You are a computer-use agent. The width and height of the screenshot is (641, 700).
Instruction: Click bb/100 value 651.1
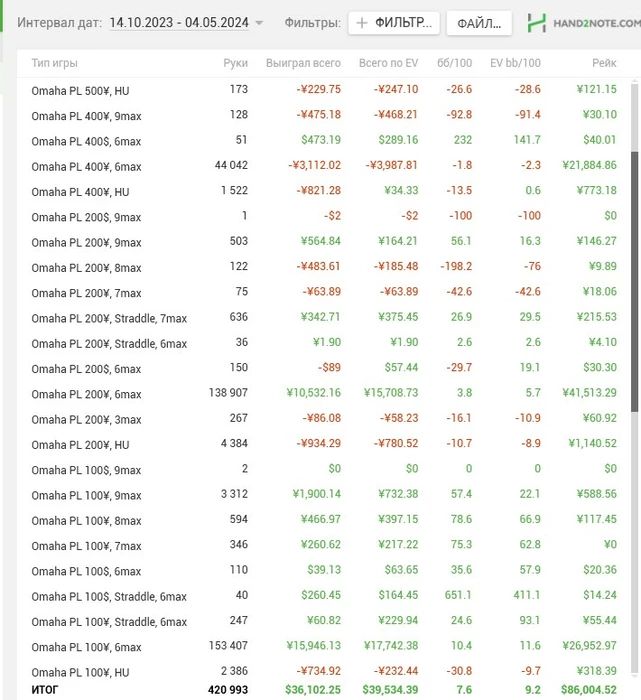458,595
